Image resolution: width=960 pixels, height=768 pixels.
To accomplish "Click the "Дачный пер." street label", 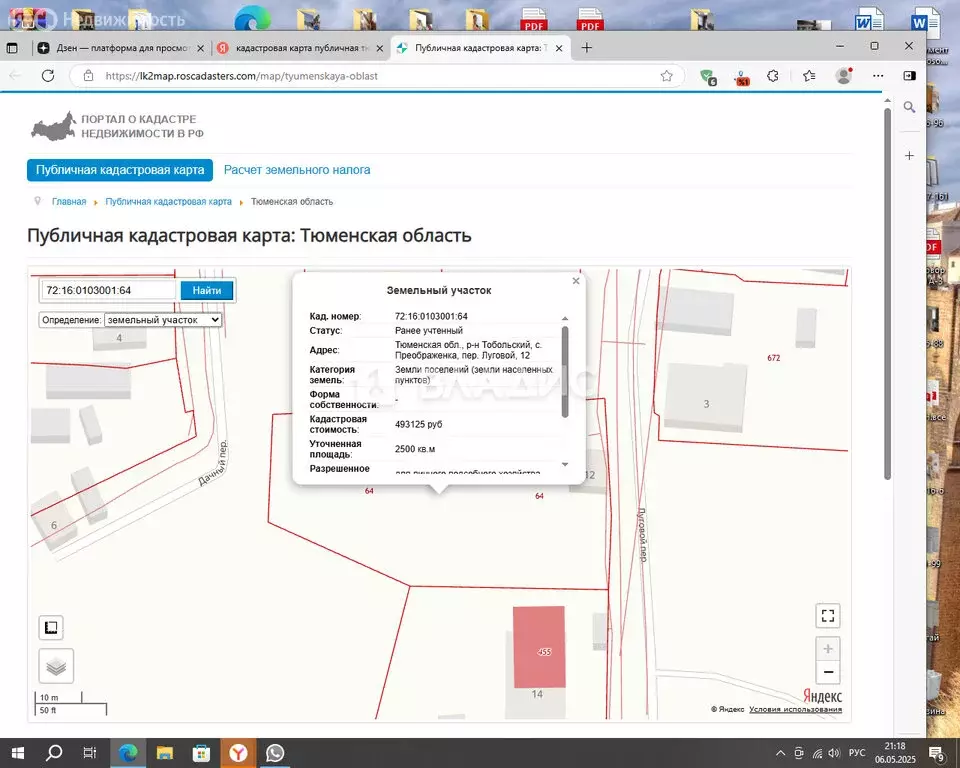I will (x=213, y=463).
